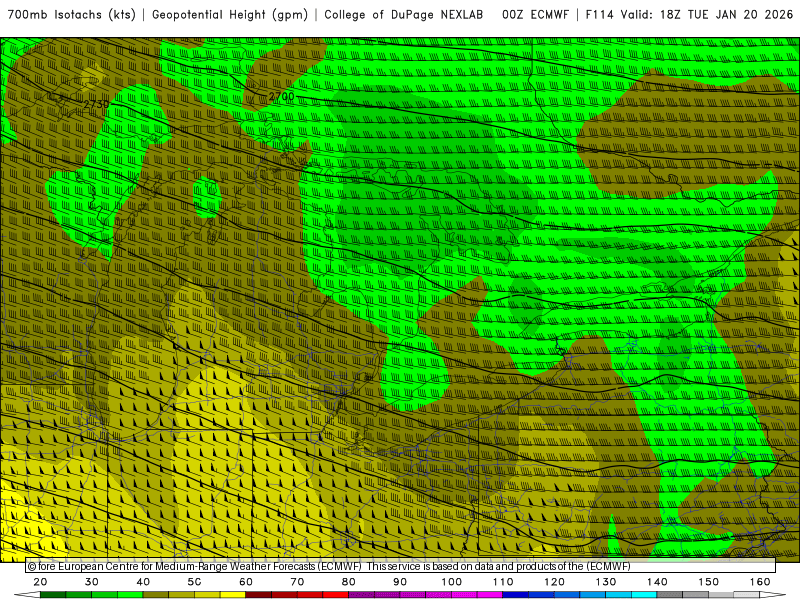
Task: Click the legend value label 80
Action: 348,582
